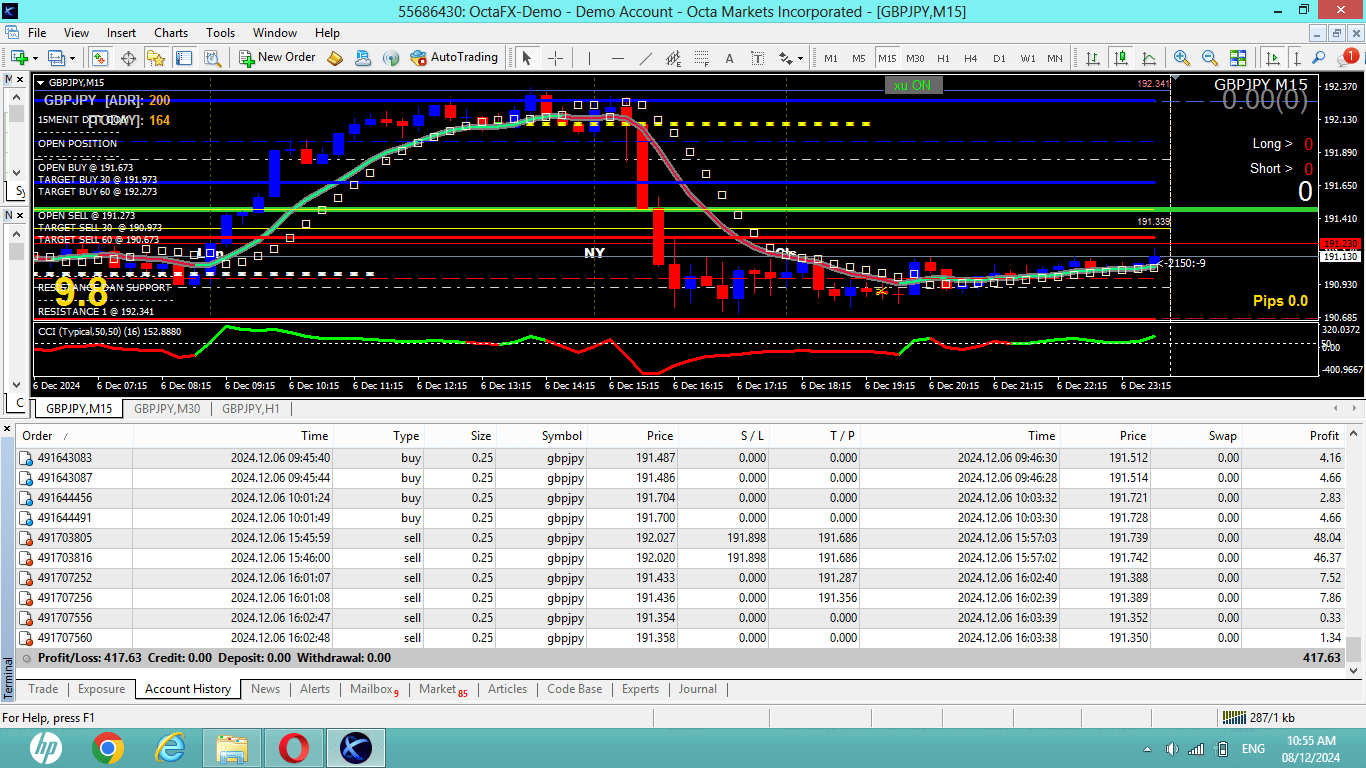Open the Virtual Hosting cloud icon
This screenshot has width=1366, height=768.
click(363, 58)
